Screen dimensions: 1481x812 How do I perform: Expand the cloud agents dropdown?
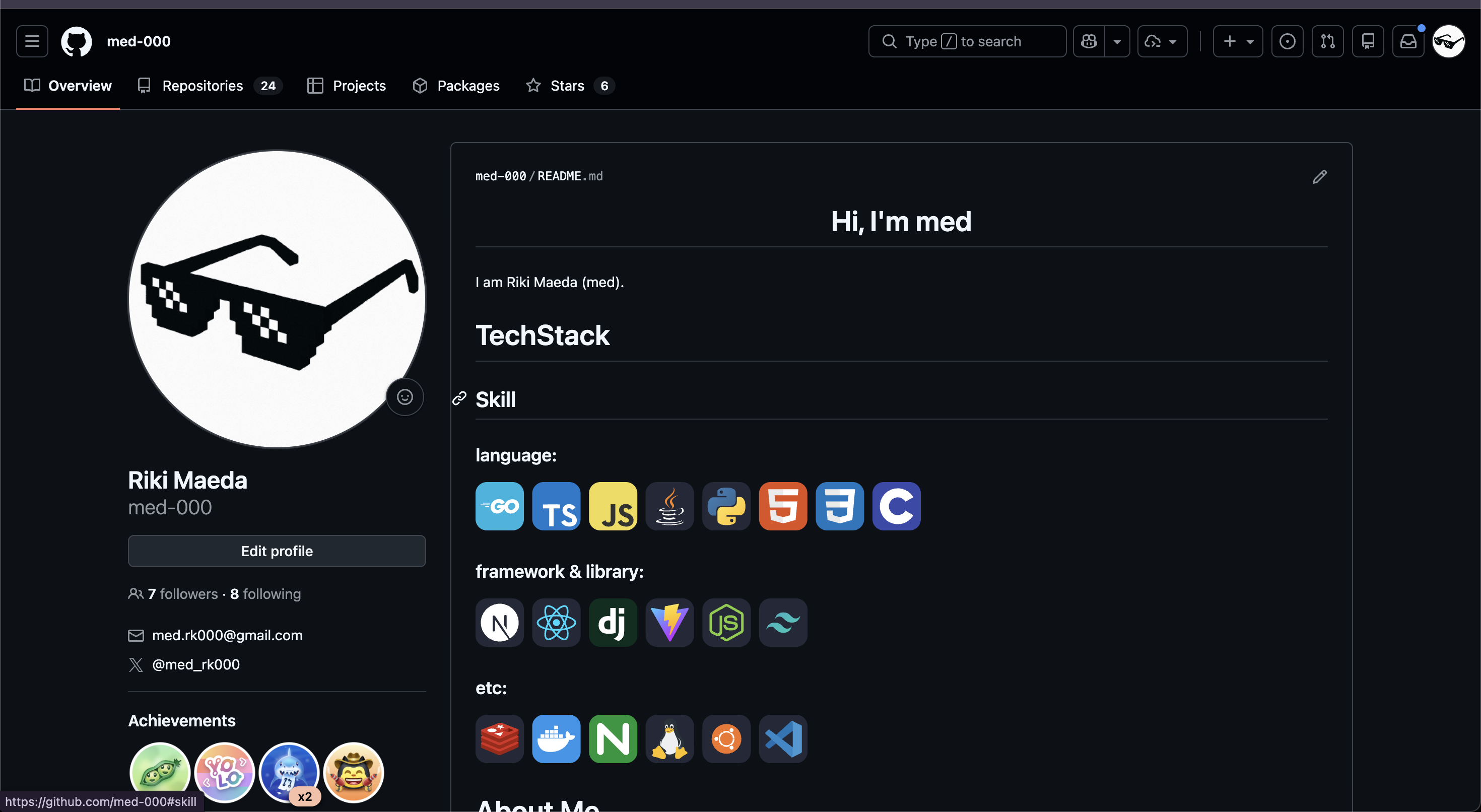tap(1162, 41)
